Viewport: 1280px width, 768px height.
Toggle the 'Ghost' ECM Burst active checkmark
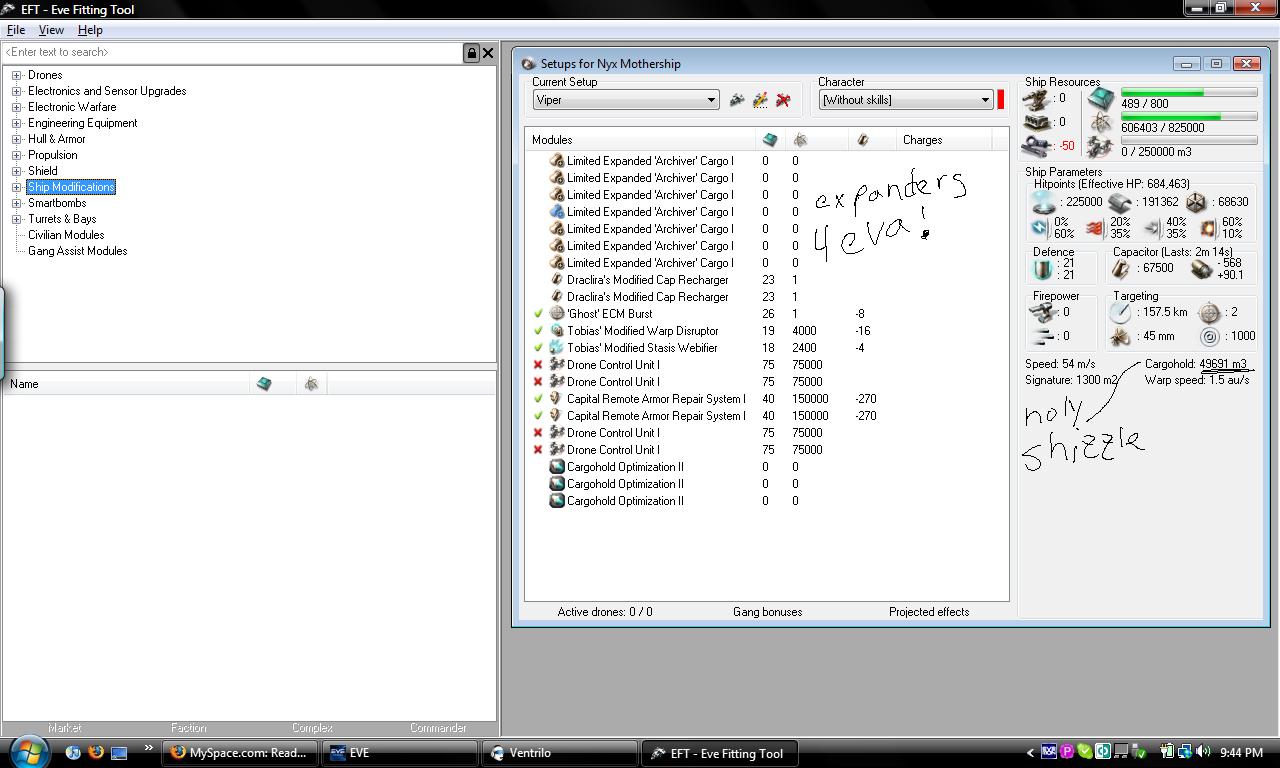[x=539, y=314]
